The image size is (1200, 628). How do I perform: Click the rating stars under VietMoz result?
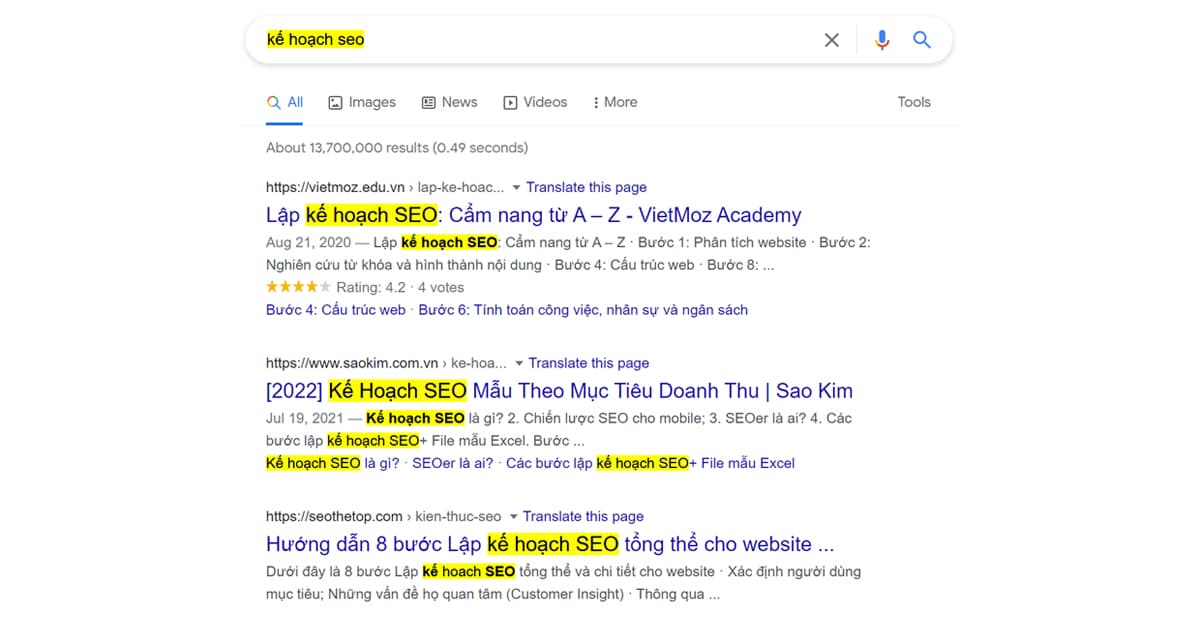tap(298, 287)
